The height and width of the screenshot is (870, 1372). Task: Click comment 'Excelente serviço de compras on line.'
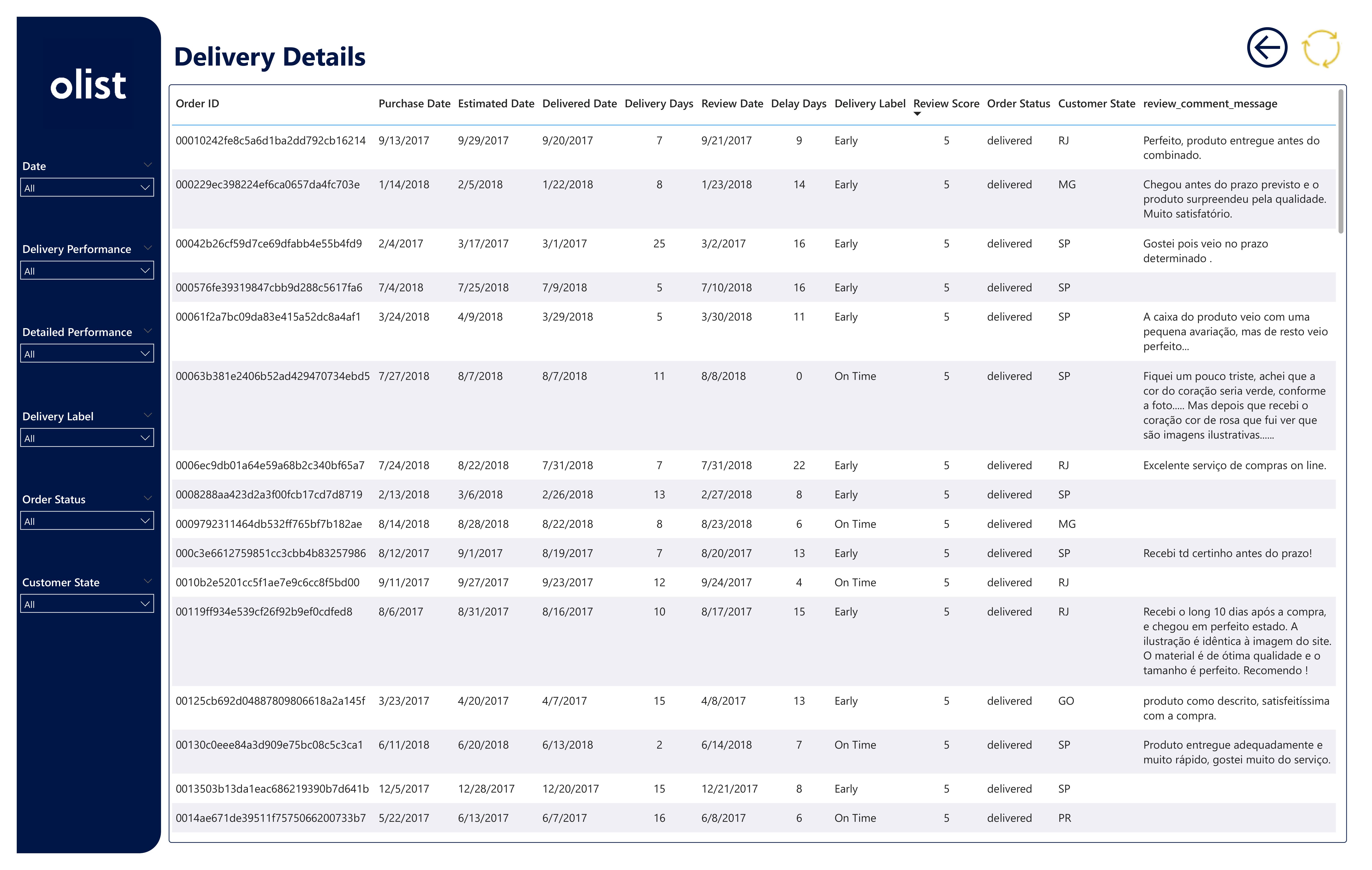coord(1234,466)
